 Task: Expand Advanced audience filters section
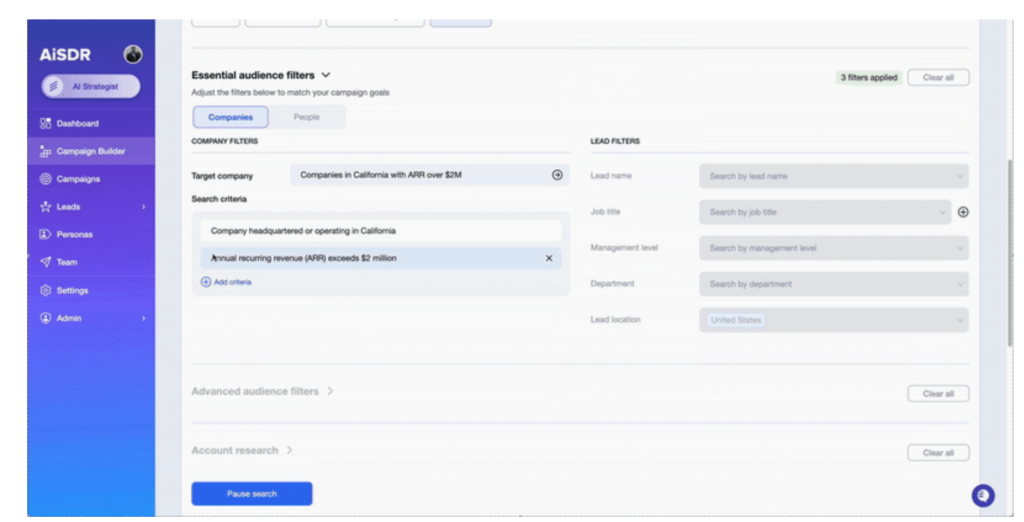click(330, 391)
